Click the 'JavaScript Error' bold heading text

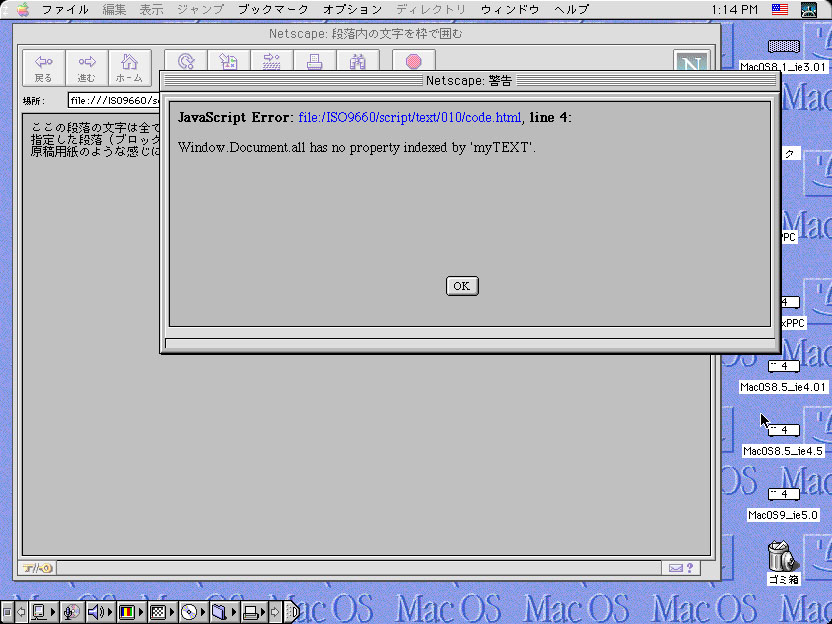(233, 117)
